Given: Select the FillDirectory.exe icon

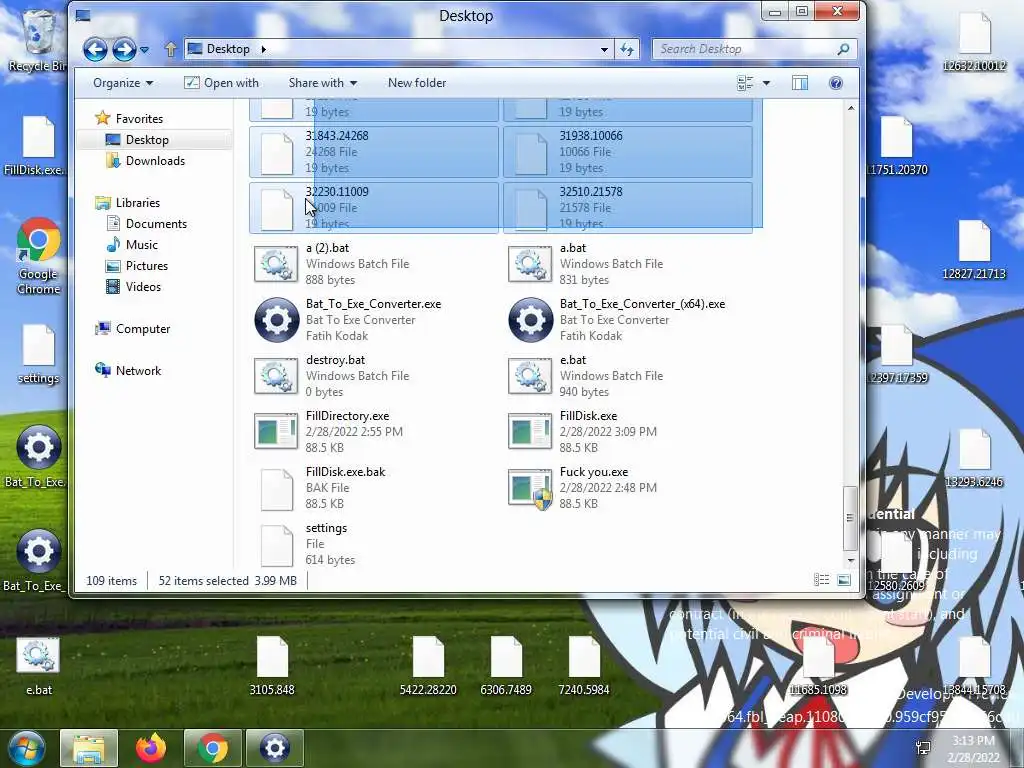Looking at the screenshot, I should click(276, 432).
